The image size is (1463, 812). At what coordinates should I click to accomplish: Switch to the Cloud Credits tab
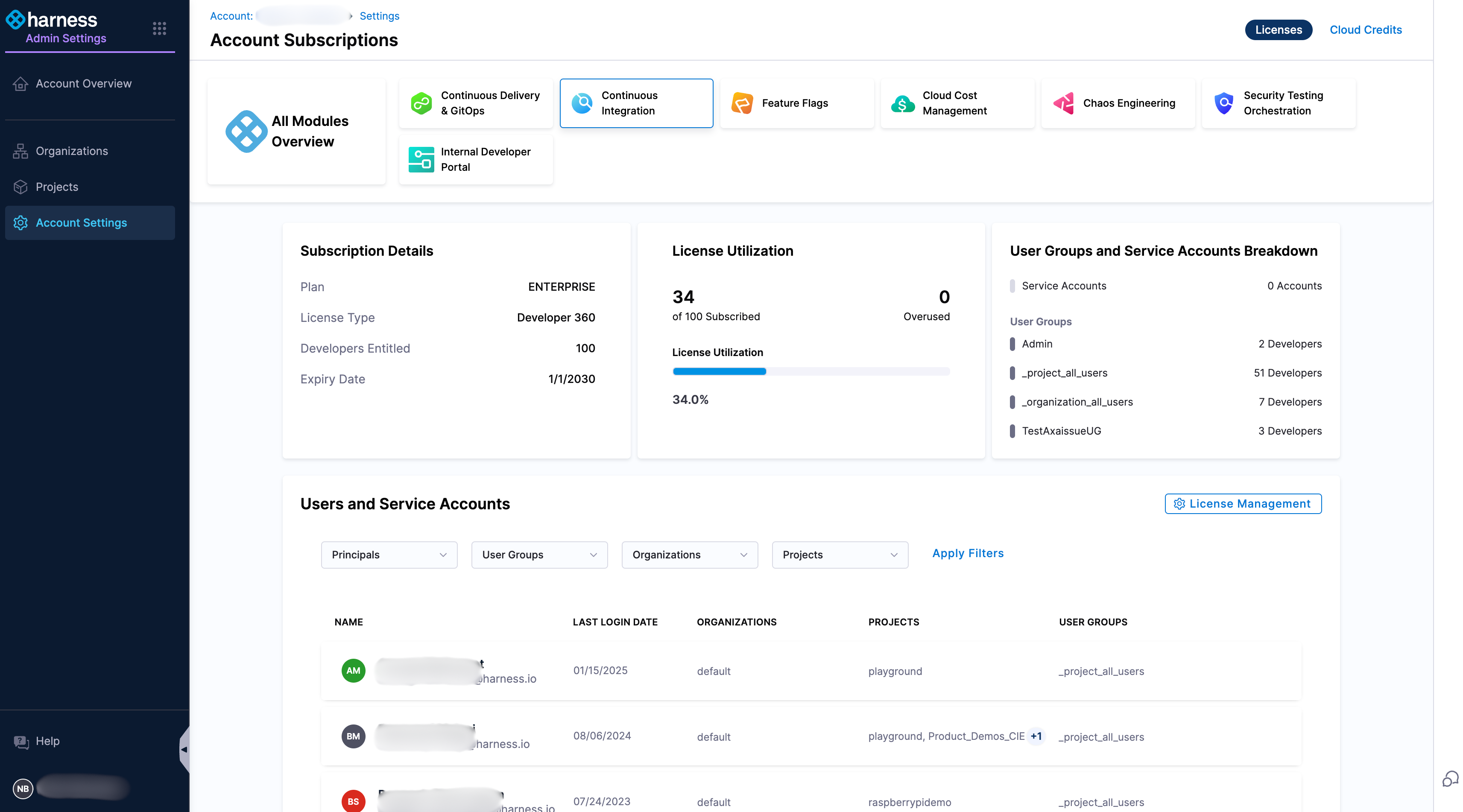[x=1365, y=30]
